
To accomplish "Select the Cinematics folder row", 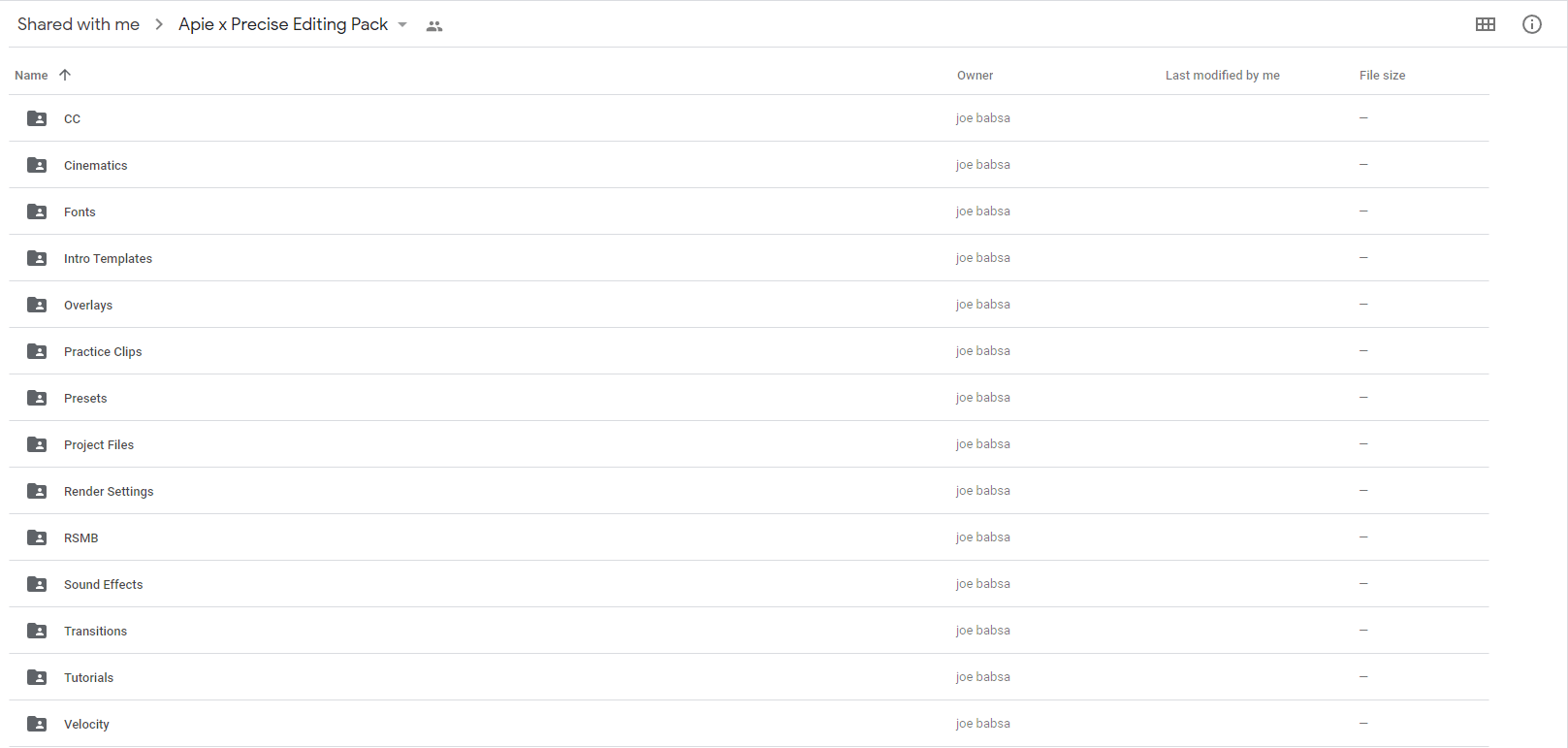I will click(x=749, y=165).
